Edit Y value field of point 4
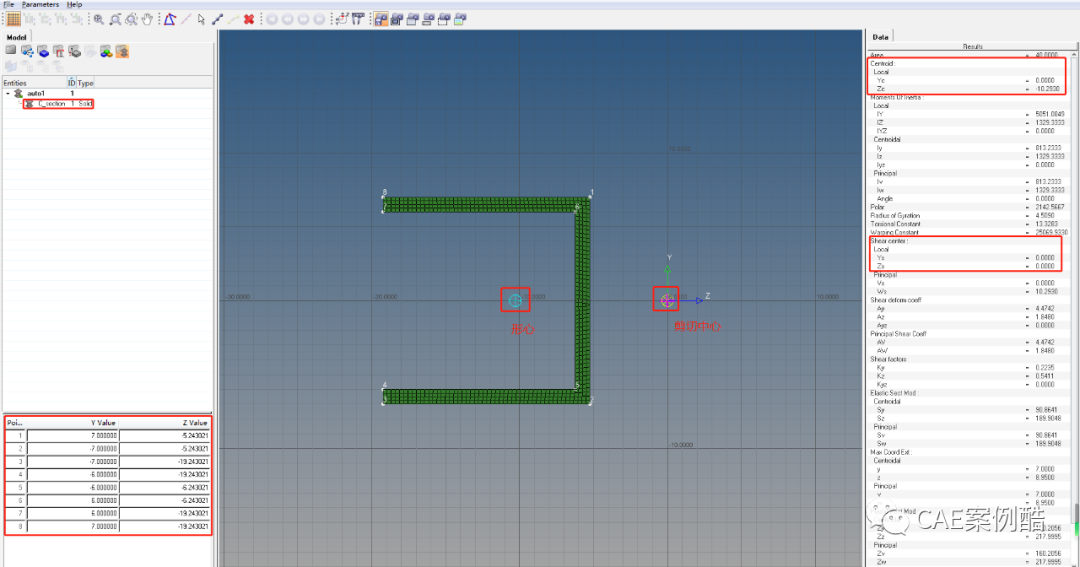The width and height of the screenshot is (1080, 567). [73, 475]
